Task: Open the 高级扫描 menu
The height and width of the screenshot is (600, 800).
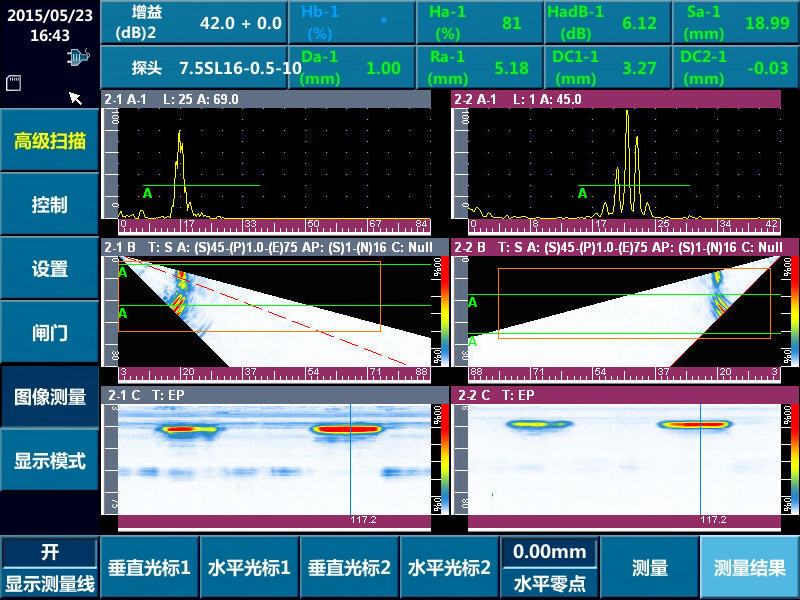Action: click(x=49, y=141)
